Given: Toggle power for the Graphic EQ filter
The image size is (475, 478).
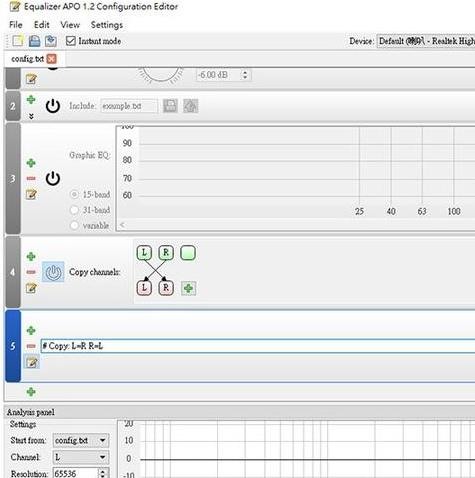Looking at the screenshot, I should tap(53, 178).
